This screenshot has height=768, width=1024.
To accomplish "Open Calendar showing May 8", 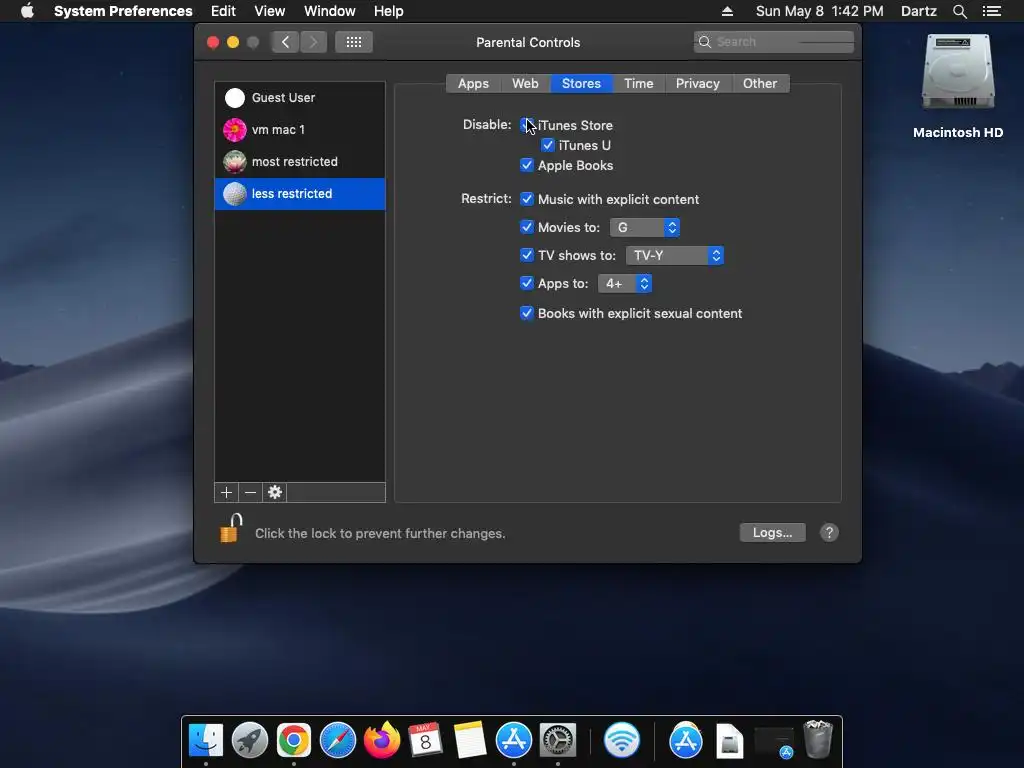I will pos(425,740).
